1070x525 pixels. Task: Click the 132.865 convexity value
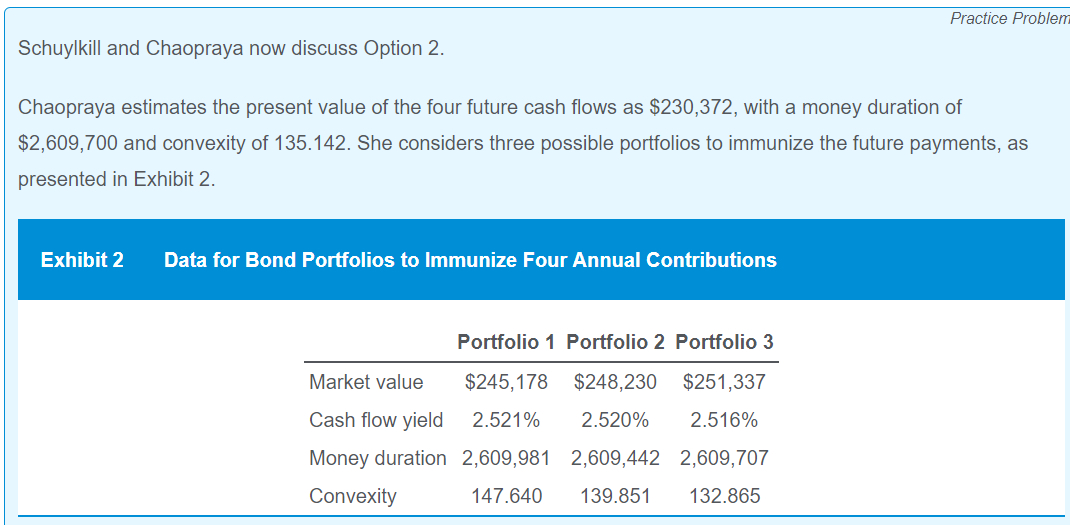point(724,496)
